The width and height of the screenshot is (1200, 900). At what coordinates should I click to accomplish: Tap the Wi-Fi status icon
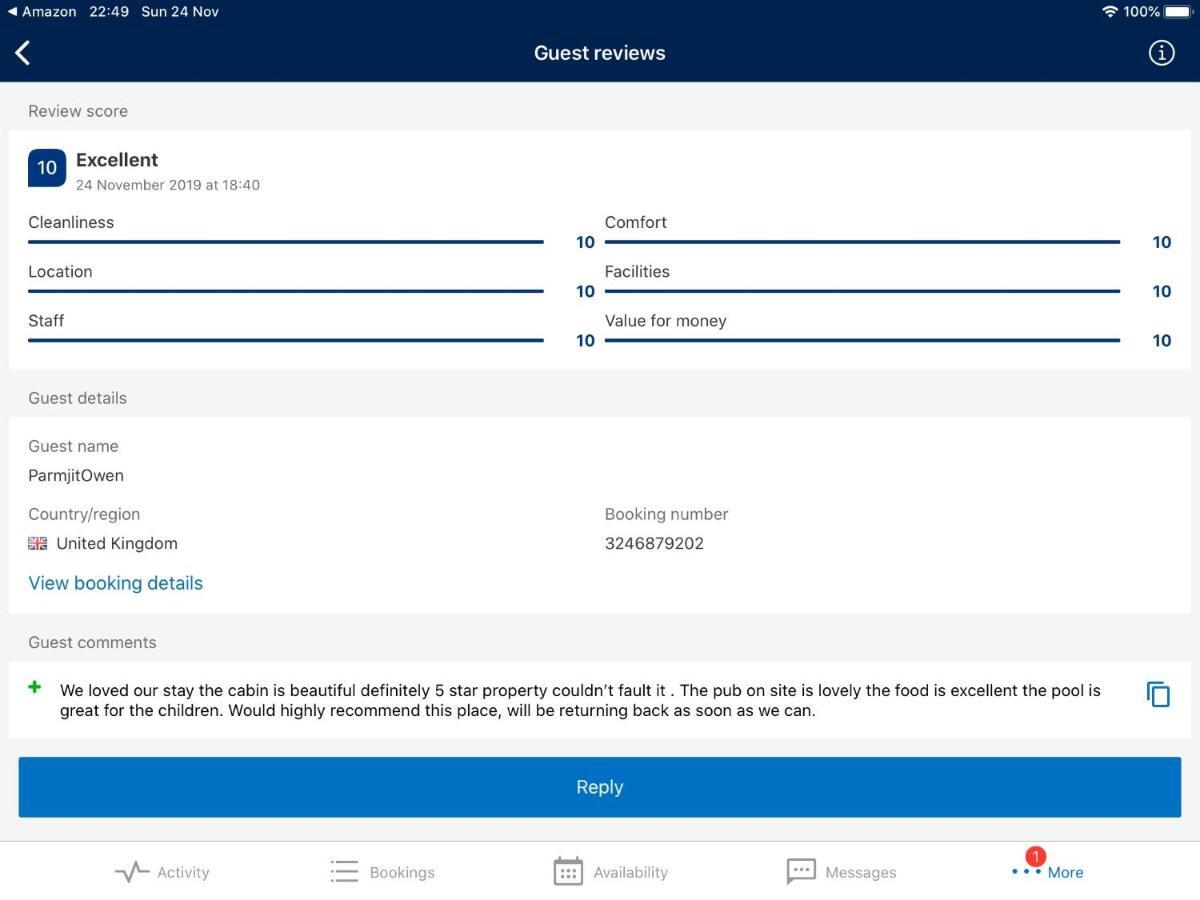pos(1110,12)
